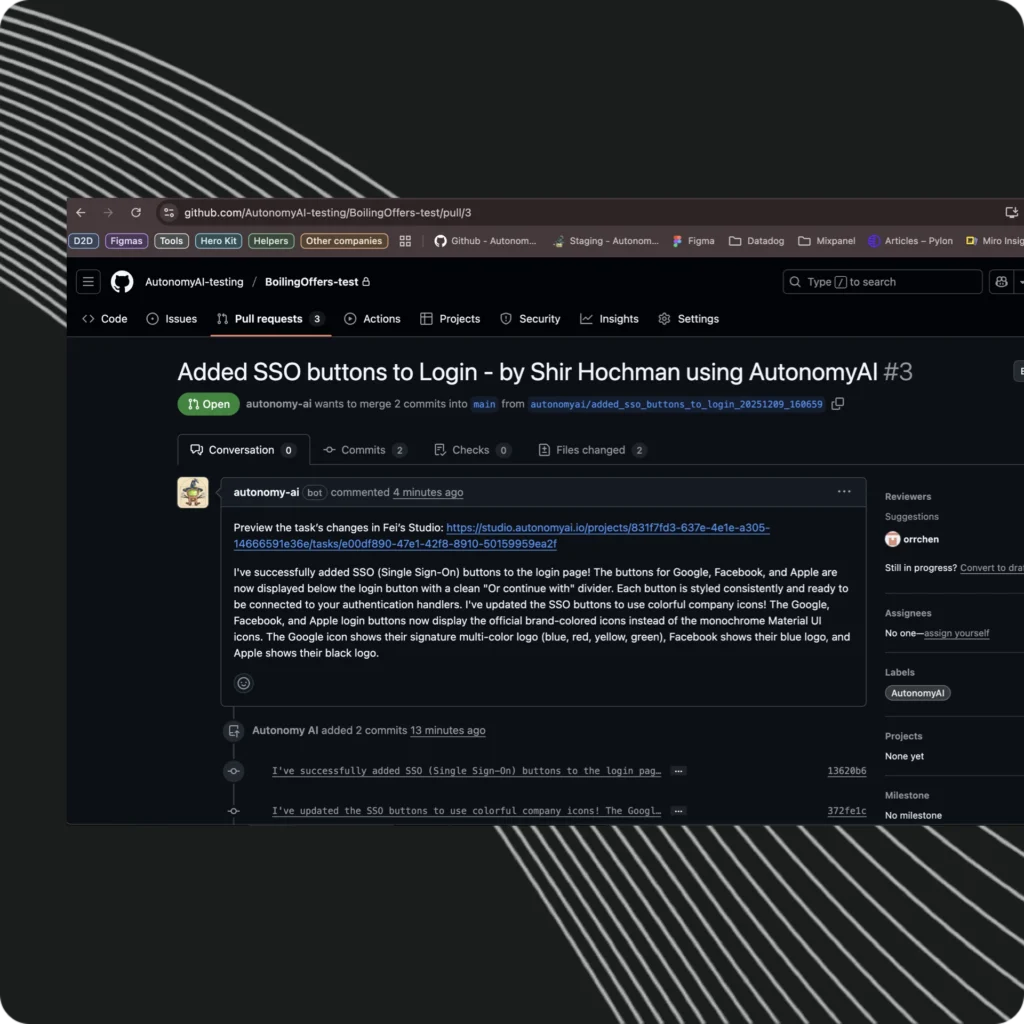
Task: Open the Commits tab
Action: [x=364, y=450]
